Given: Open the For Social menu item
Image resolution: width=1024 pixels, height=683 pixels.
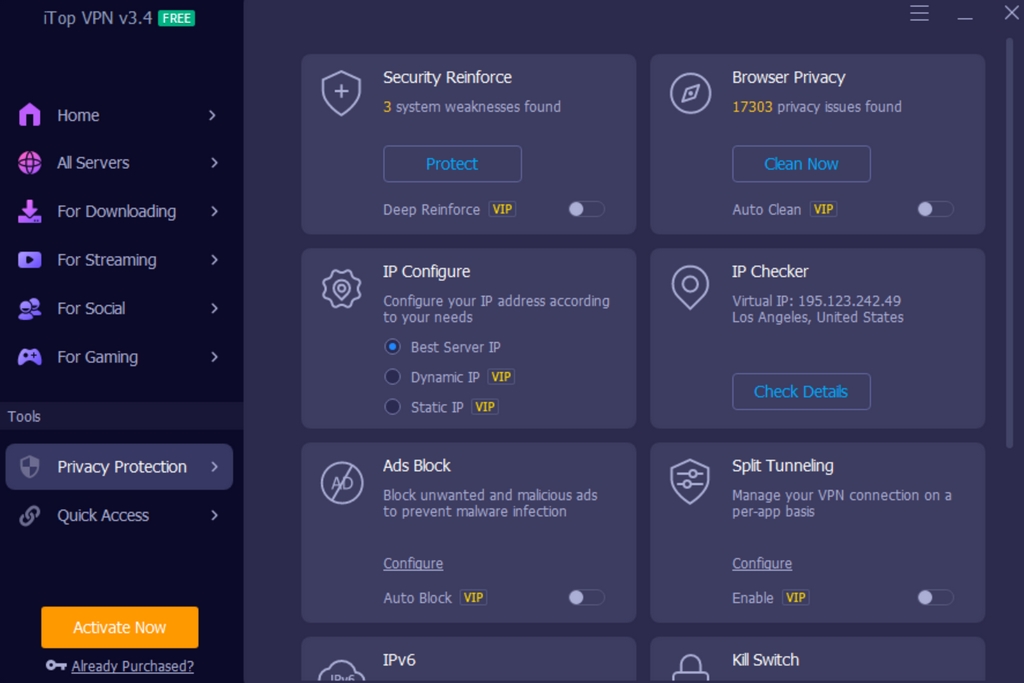Looking at the screenshot, I should coord(119,308).
